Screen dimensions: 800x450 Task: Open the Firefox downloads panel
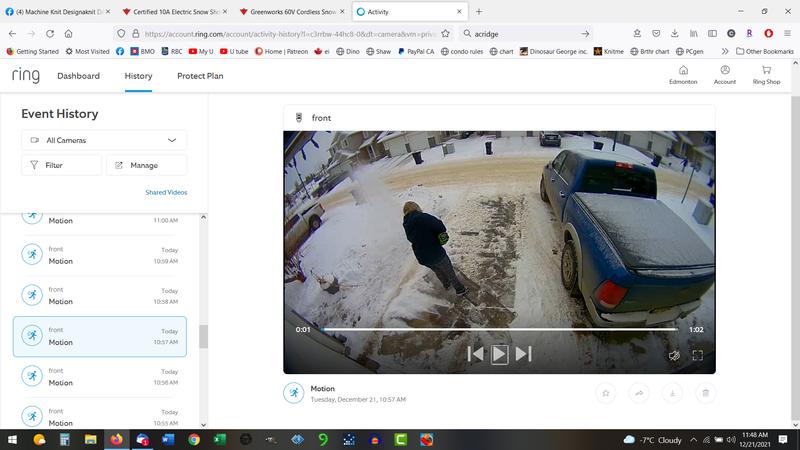(x=674, y=34)
